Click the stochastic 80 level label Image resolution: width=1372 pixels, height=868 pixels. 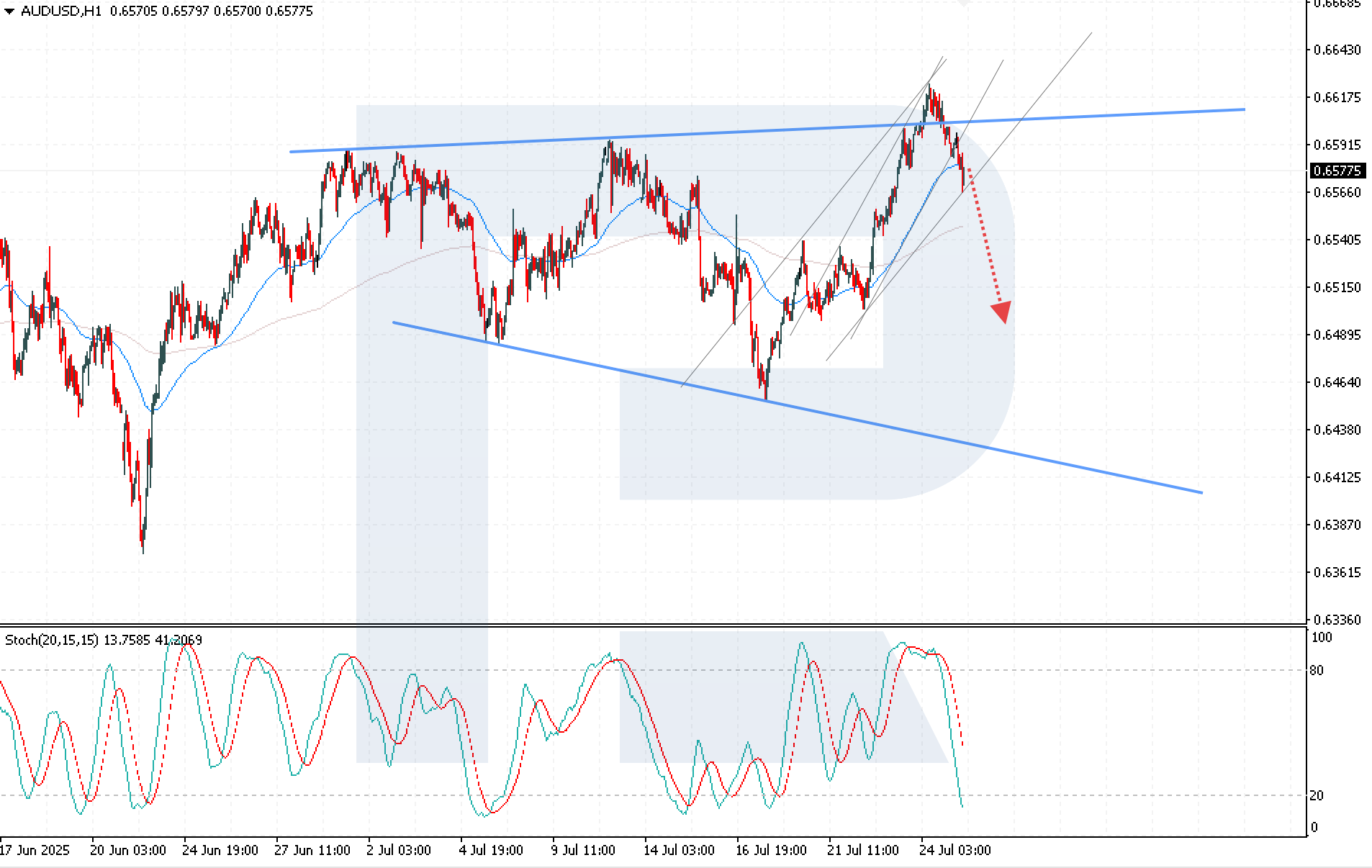[1317, 671]
